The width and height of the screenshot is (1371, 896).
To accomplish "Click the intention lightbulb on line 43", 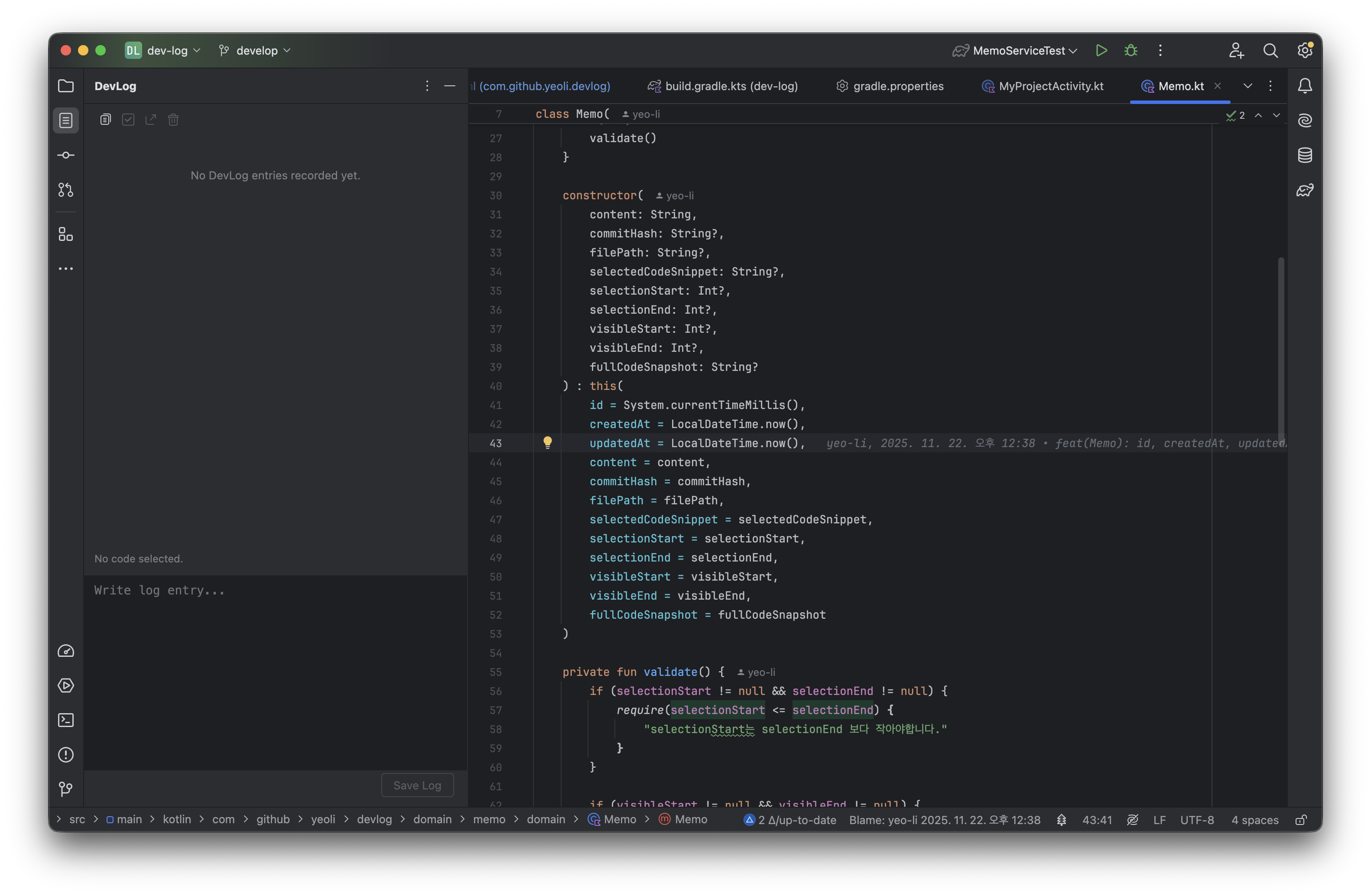I will click(547, 442).
